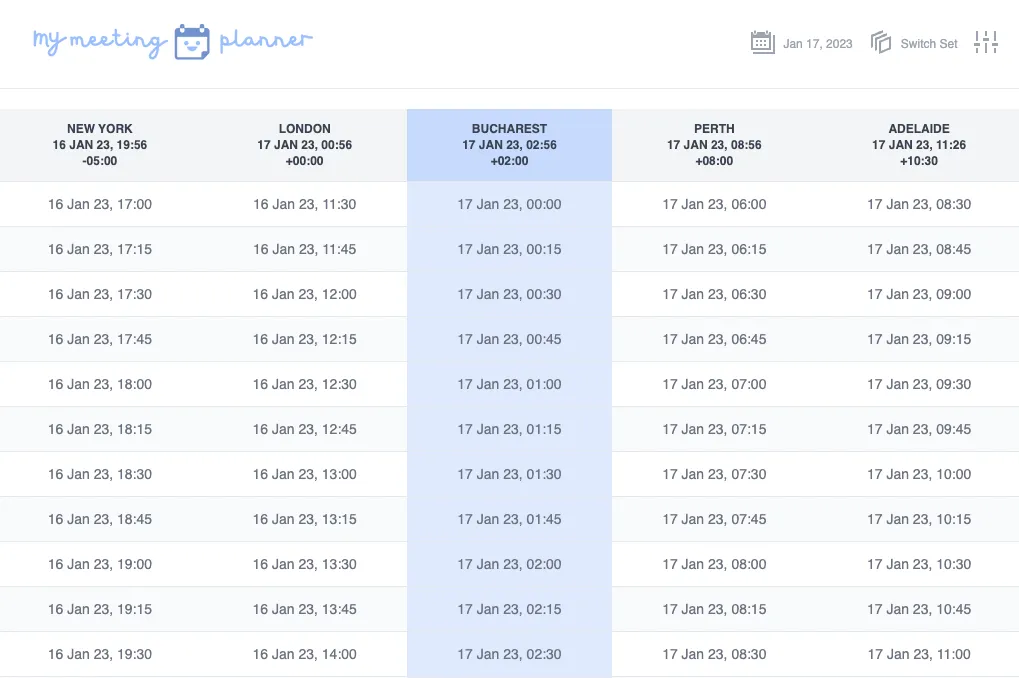
Task: Pick the Adelaide 09:15 time slot
Action: coord(919,339)
